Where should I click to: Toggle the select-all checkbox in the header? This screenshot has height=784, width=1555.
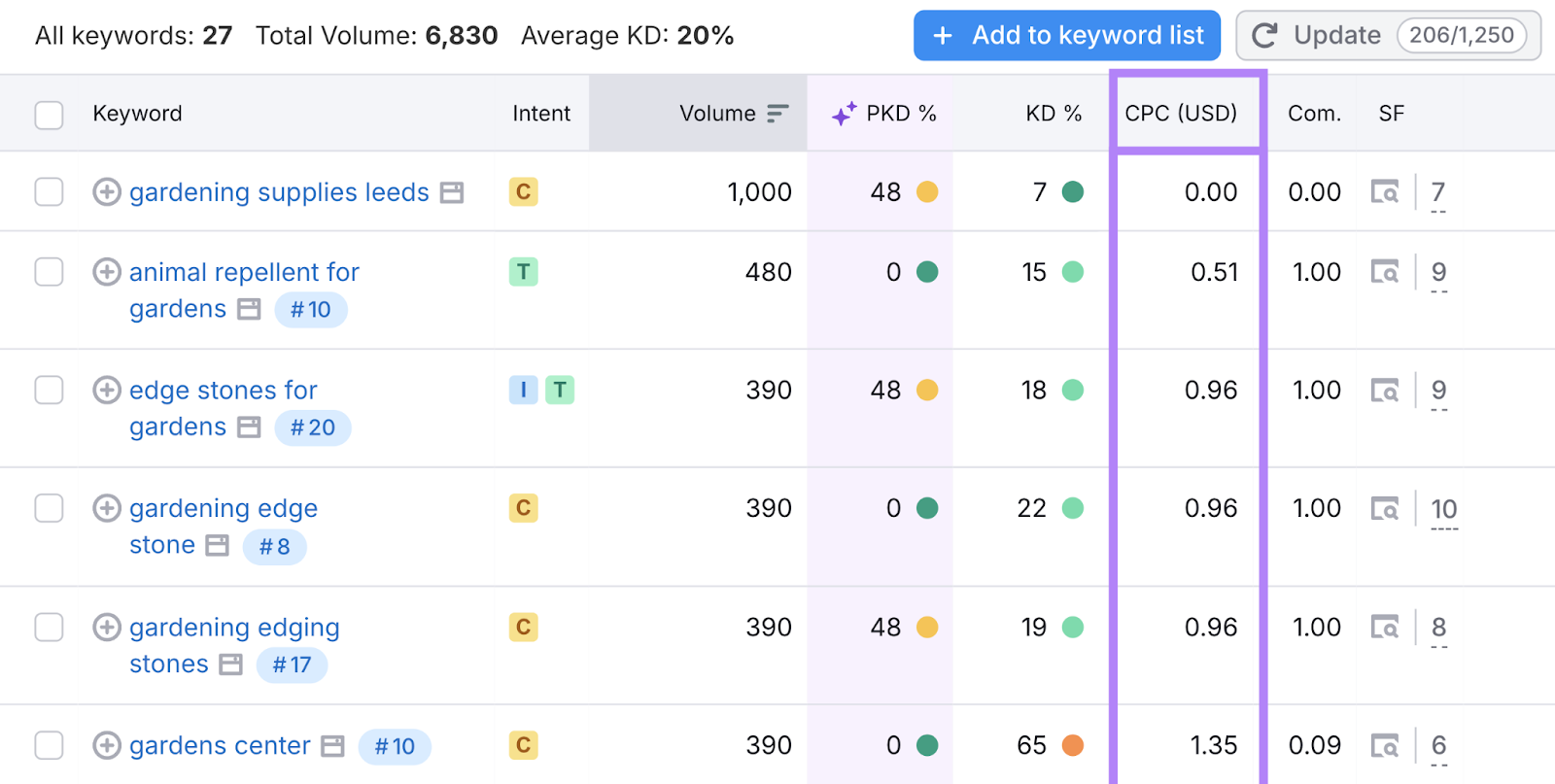pyautogui.click(x=49, y=115)
